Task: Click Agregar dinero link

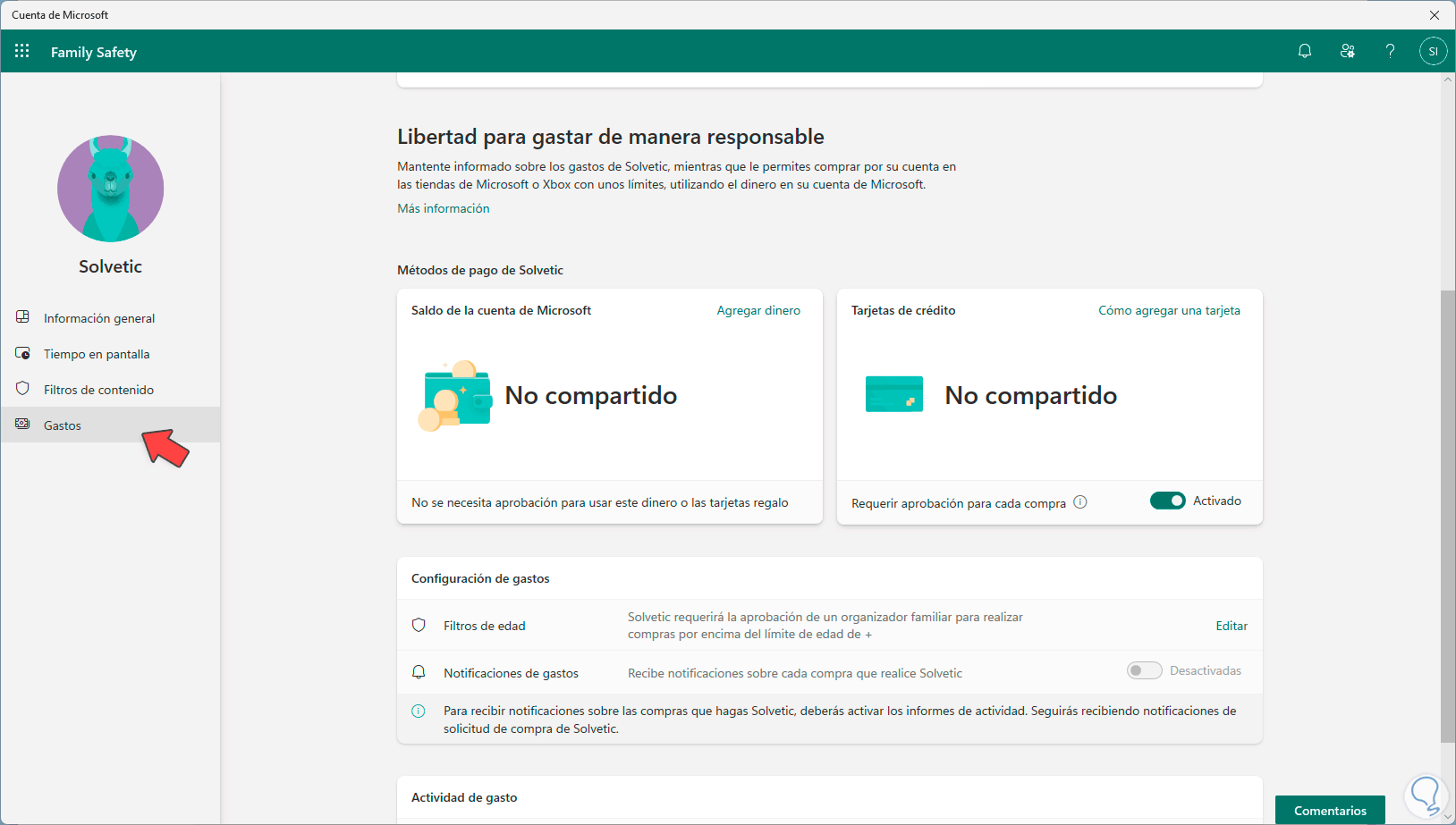Action: 758,310
